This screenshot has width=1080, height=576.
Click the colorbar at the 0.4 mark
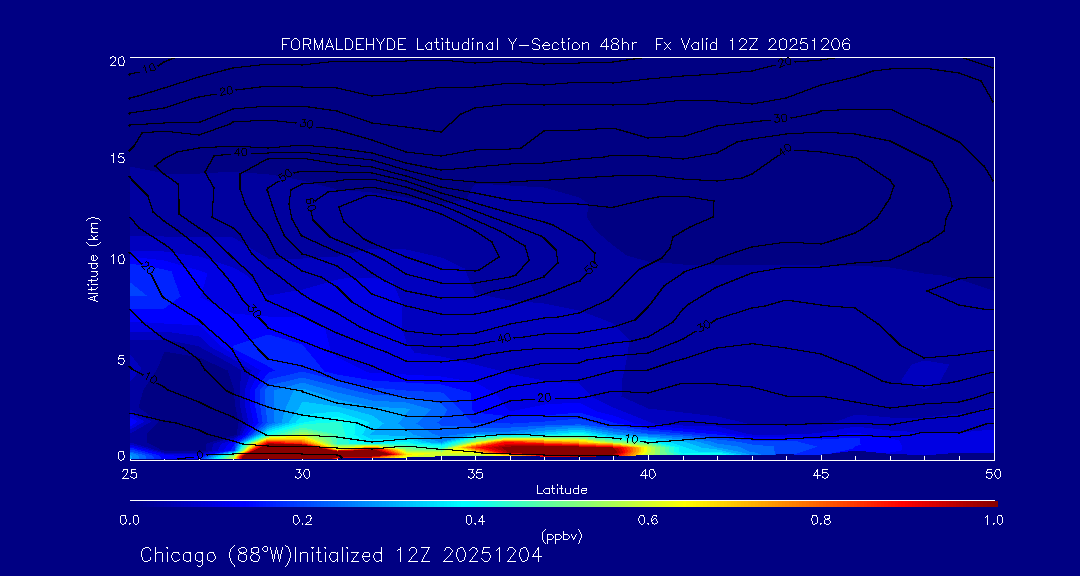click(476, 502)
